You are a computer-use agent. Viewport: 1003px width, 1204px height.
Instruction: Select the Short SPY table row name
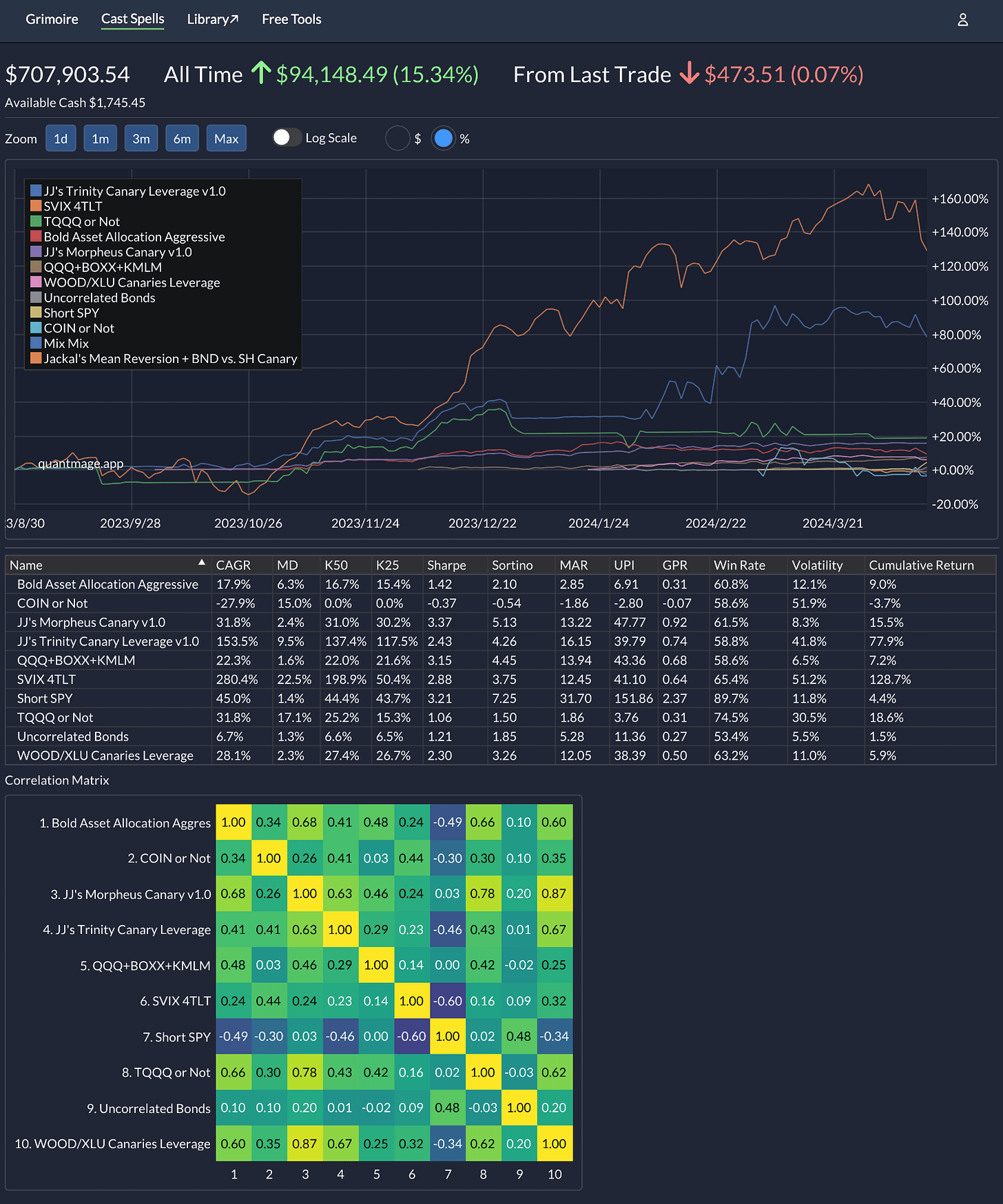45,698
